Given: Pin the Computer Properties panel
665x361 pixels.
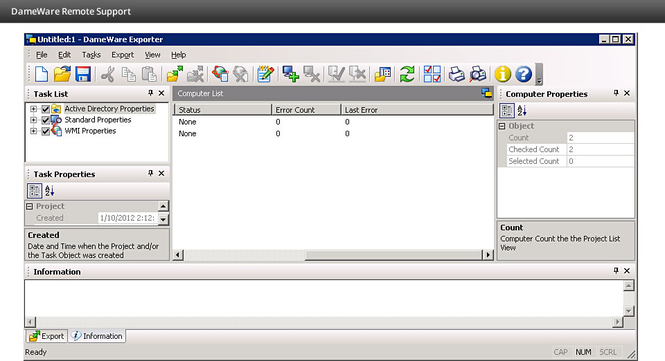Looking at the screenshot, I should [616, 93].
